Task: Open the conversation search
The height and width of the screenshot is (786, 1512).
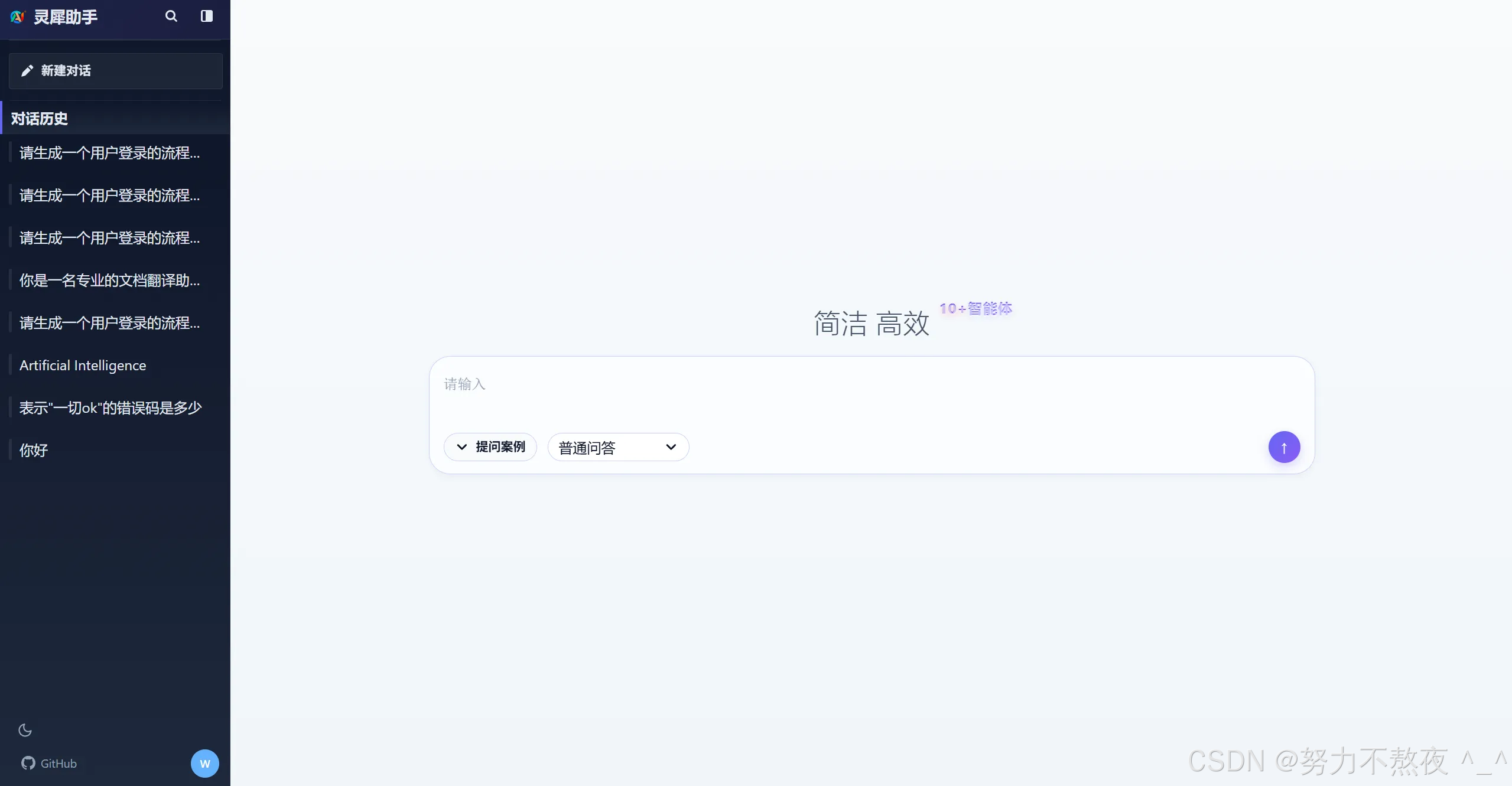Action: pyautogui.click(x=171, y=17)
